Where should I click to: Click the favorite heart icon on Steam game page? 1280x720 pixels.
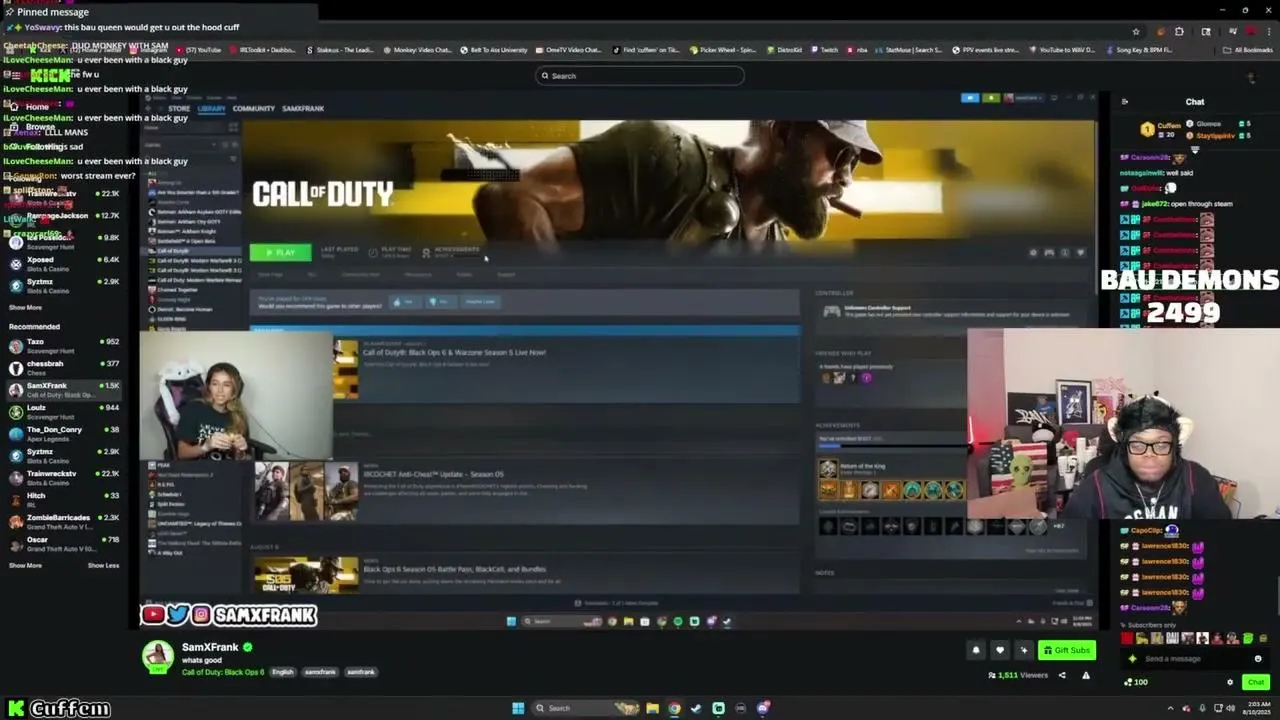click(x=1080, y=253)
